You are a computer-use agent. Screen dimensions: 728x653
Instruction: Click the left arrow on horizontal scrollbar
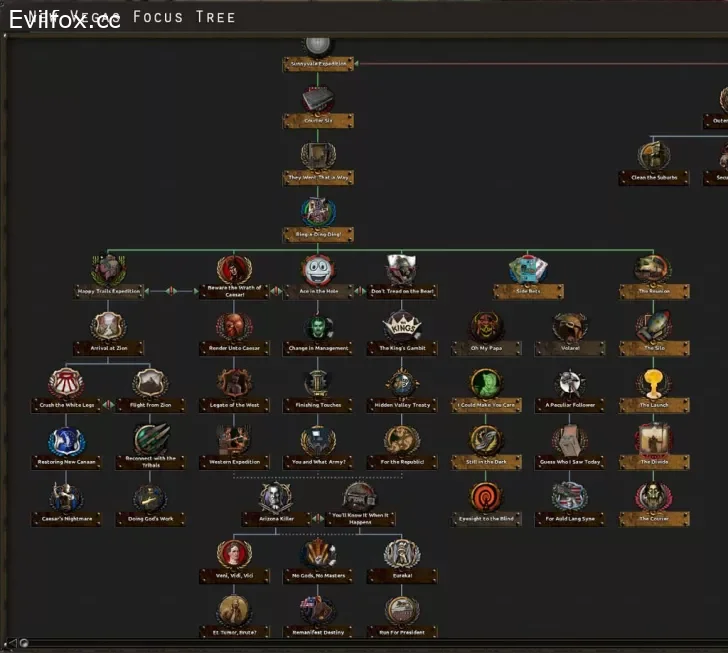[12, 643]
